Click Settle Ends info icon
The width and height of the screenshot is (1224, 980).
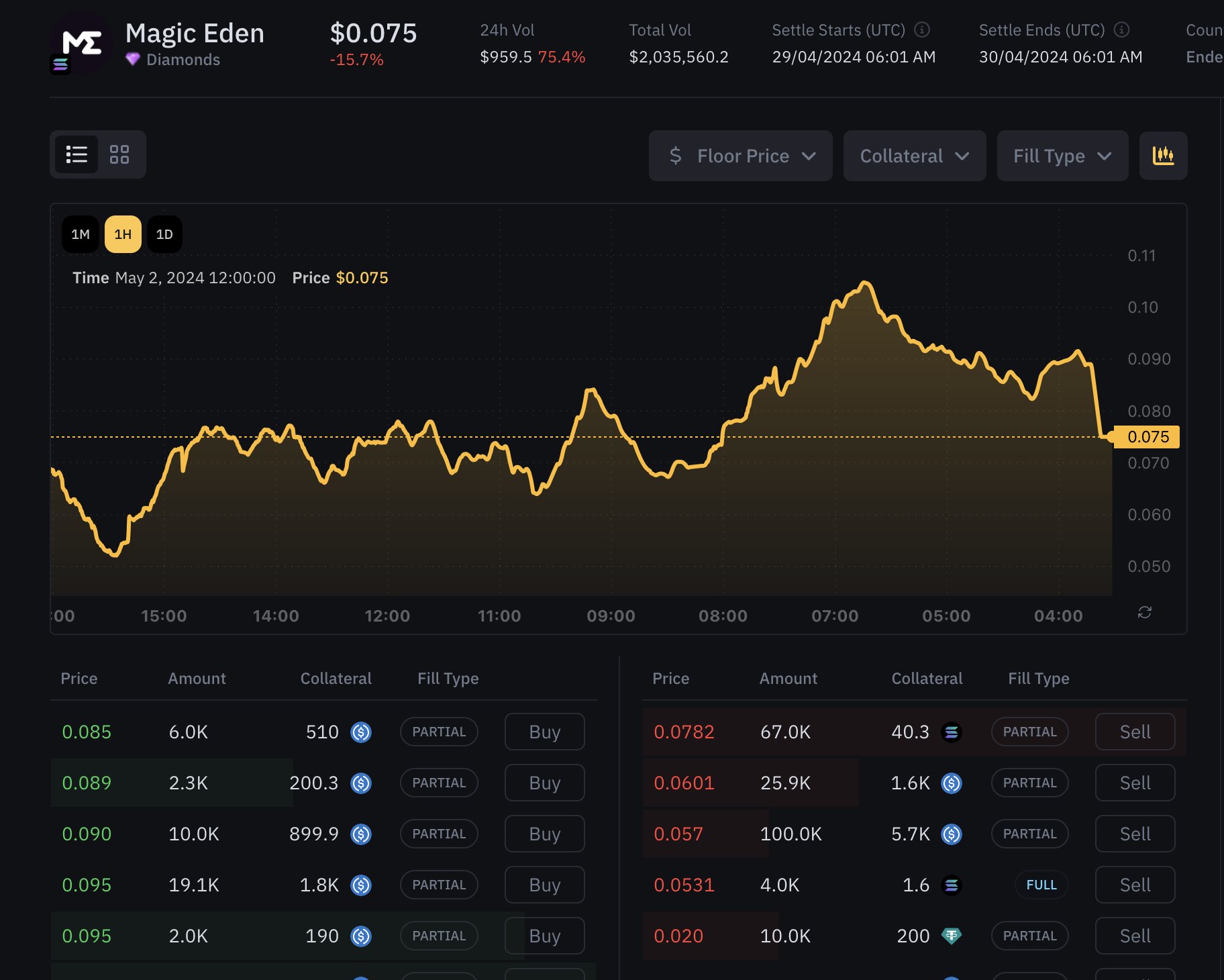click(x=1122, y=30)
